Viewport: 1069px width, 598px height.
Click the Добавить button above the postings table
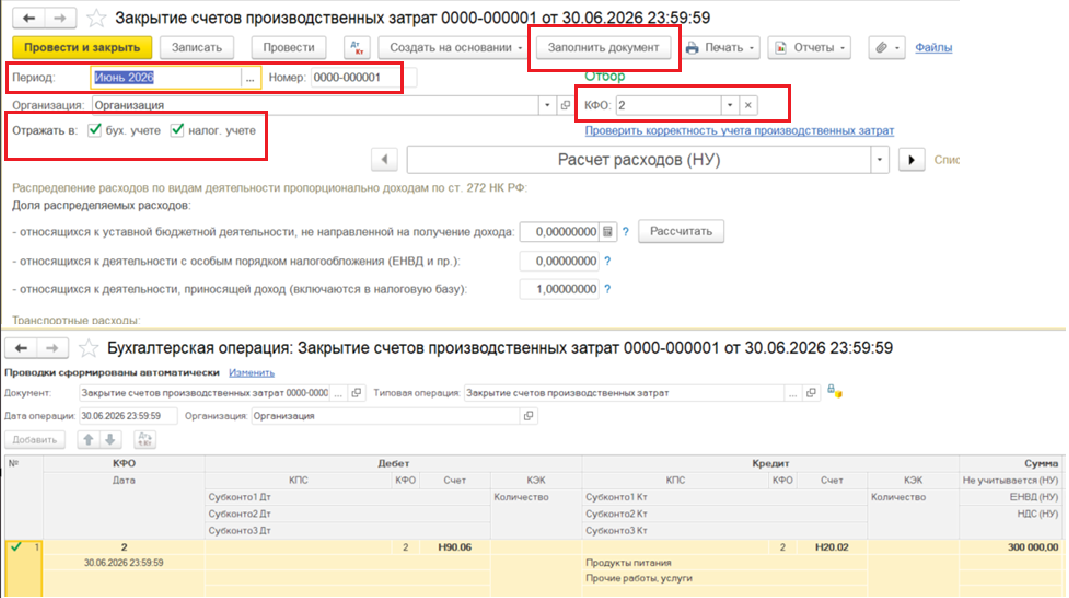pos(35,440)
